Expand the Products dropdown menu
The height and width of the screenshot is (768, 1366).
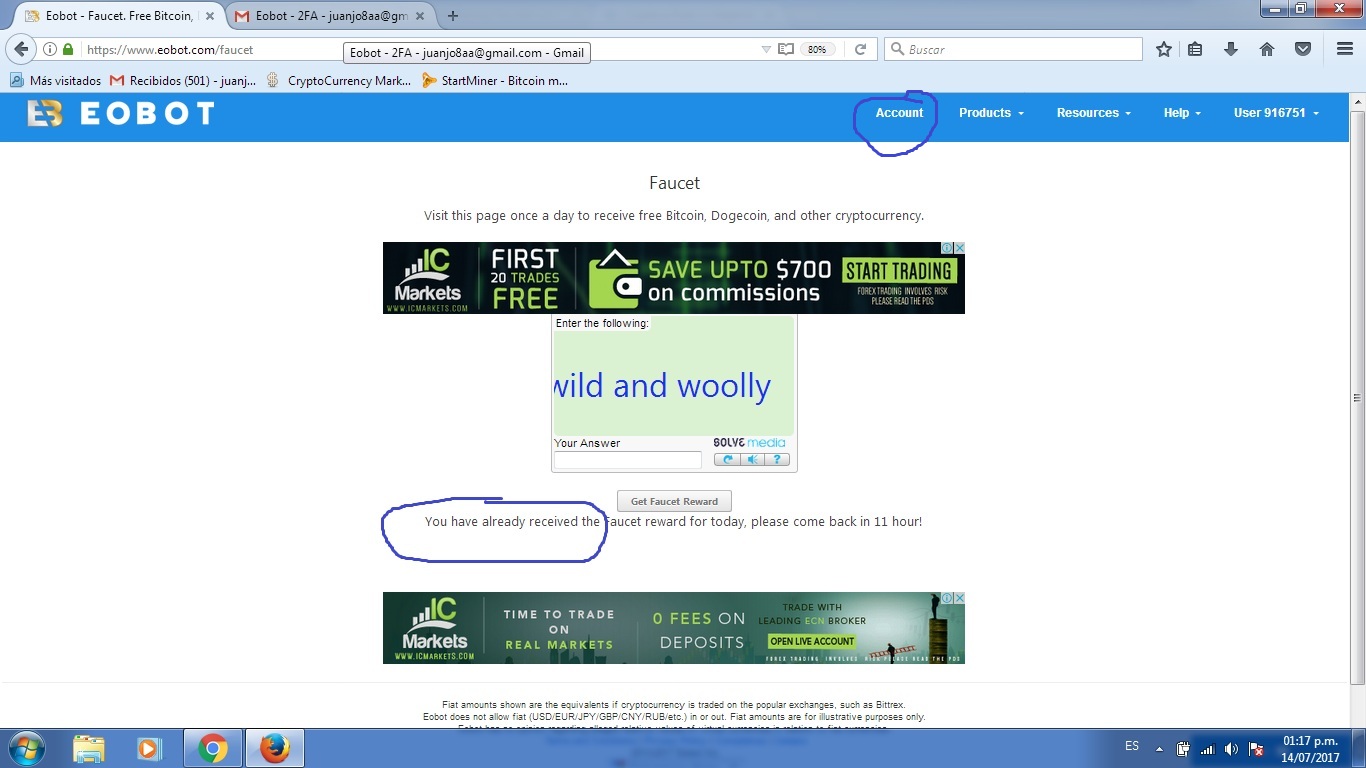(x=991, y=113)
